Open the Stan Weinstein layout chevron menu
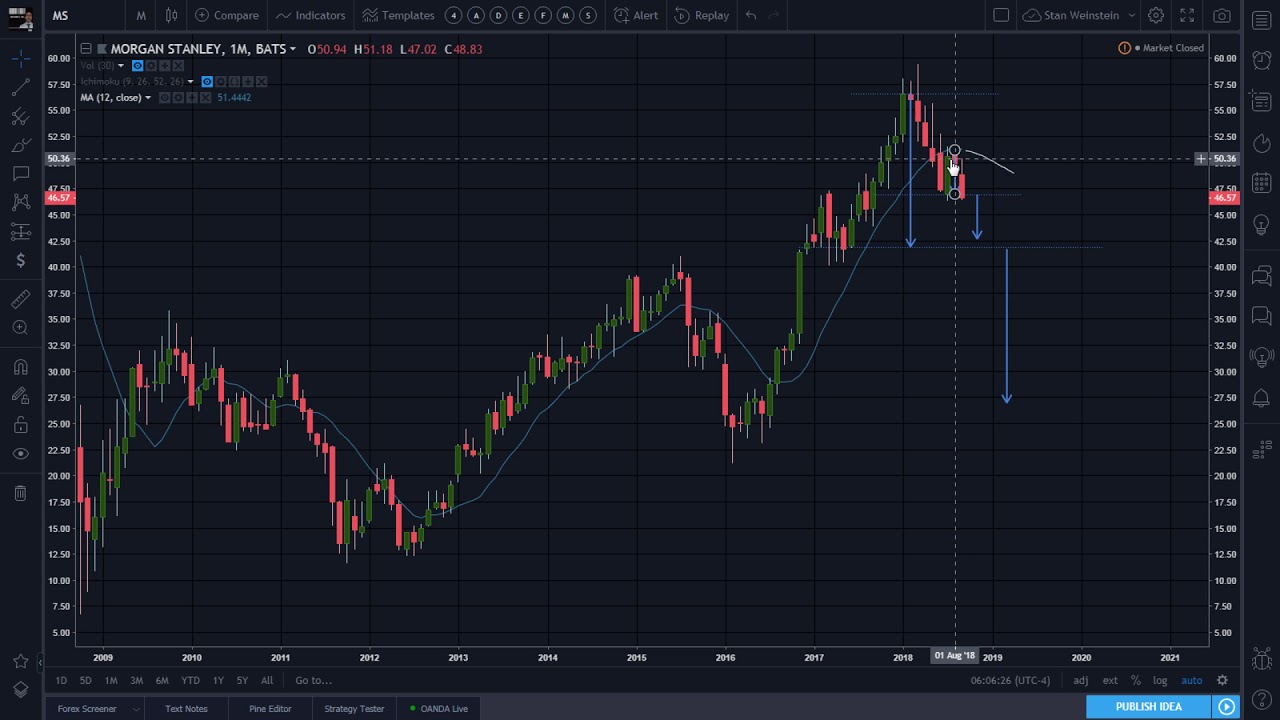Image resolution: width=1280 pixels, height=720 pixels. [x=1131, y=15]
